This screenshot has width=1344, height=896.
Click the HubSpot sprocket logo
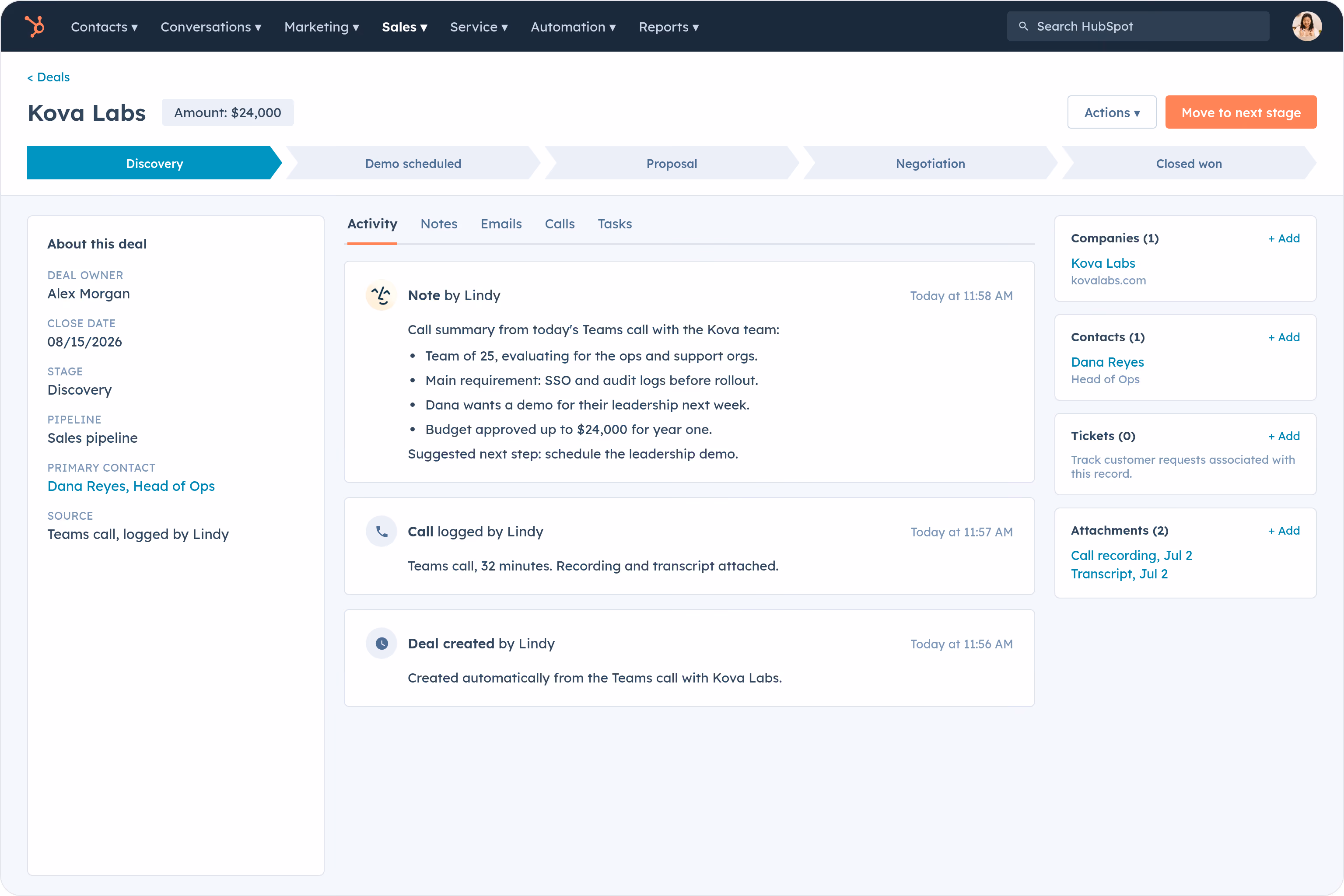pyautogui.click(x=34, y=26)
